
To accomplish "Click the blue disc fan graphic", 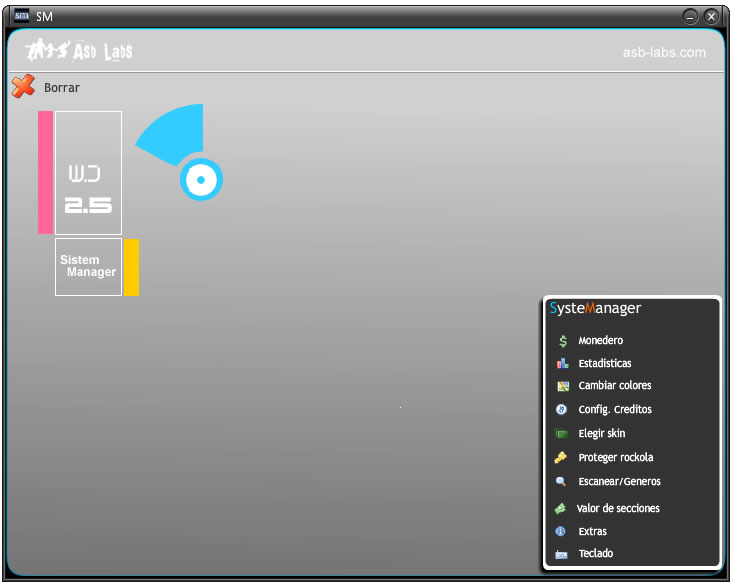I will (179, 152).
